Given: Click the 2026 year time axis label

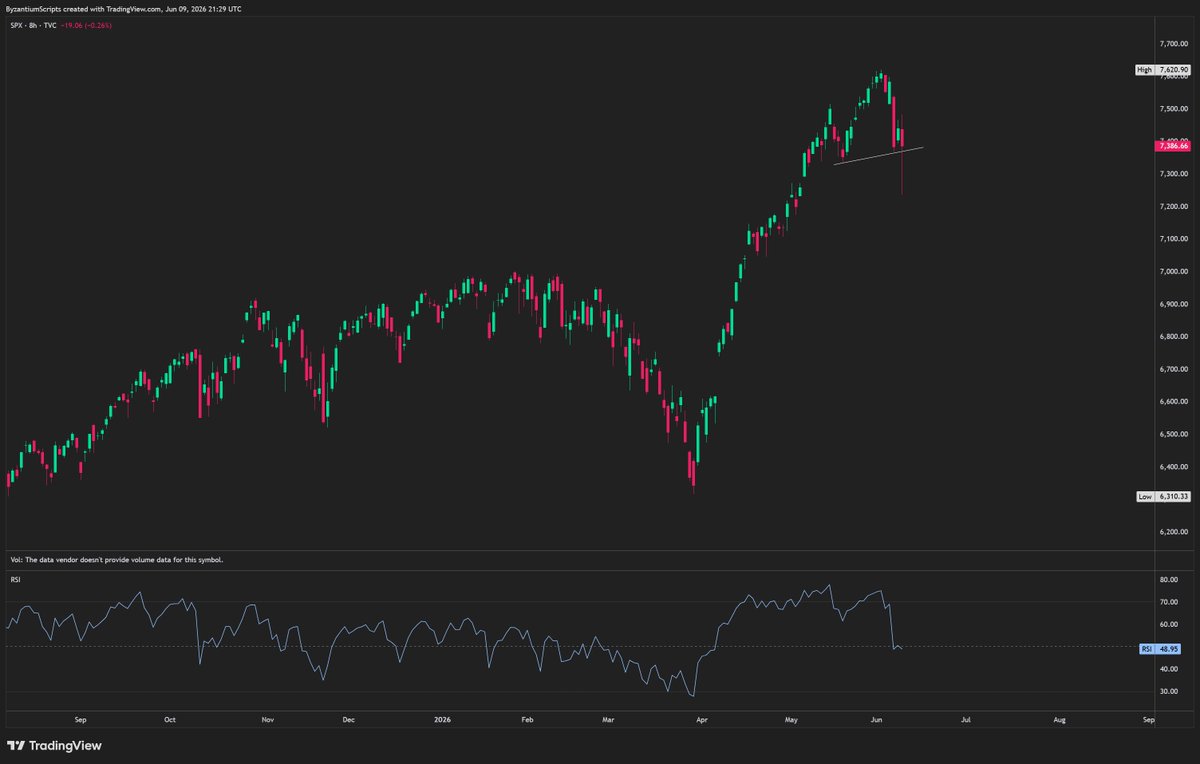Looking at the screenshot, I should click(441, 719).
